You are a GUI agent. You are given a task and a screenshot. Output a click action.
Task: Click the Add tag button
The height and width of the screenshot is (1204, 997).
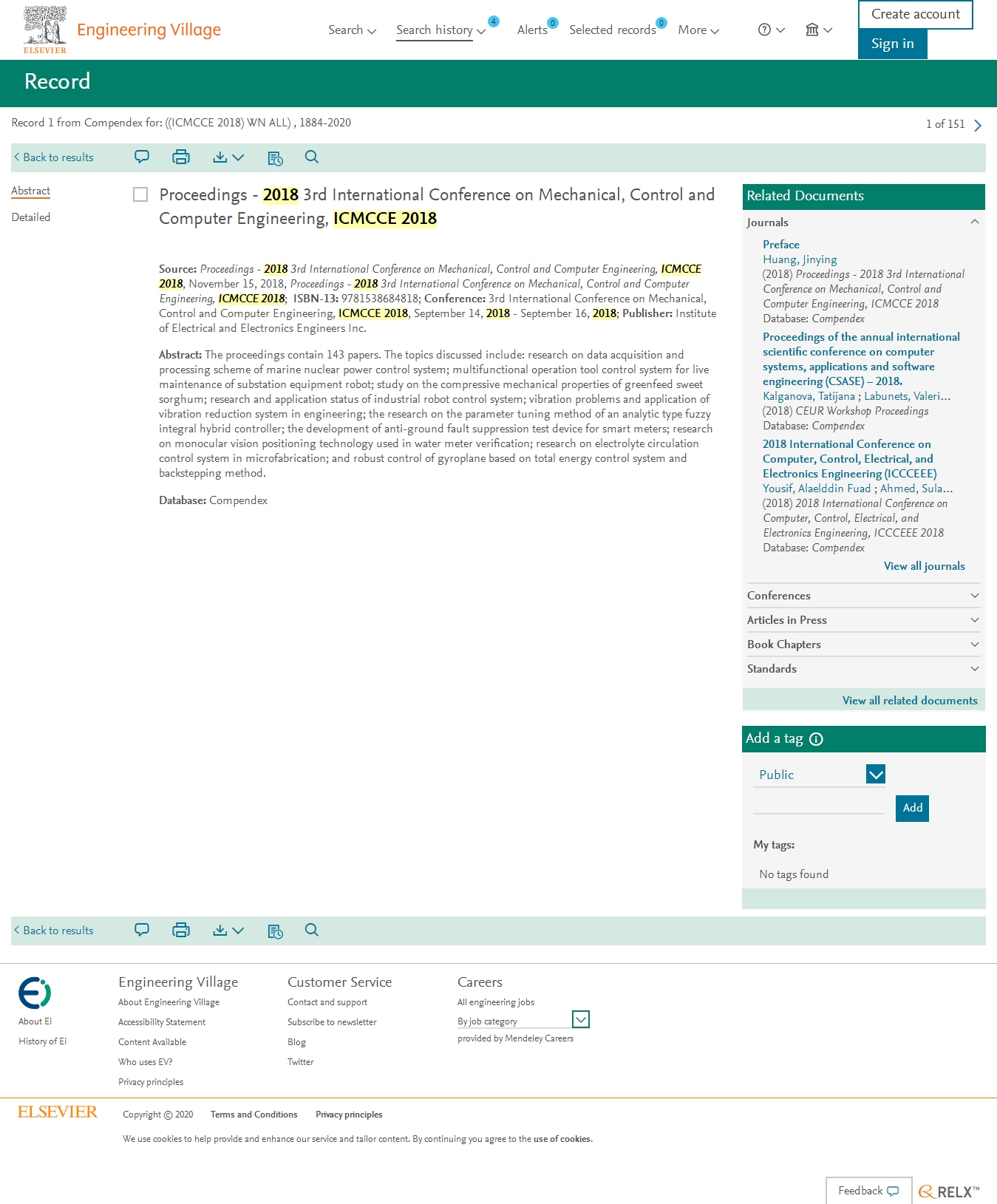[912, 808]
